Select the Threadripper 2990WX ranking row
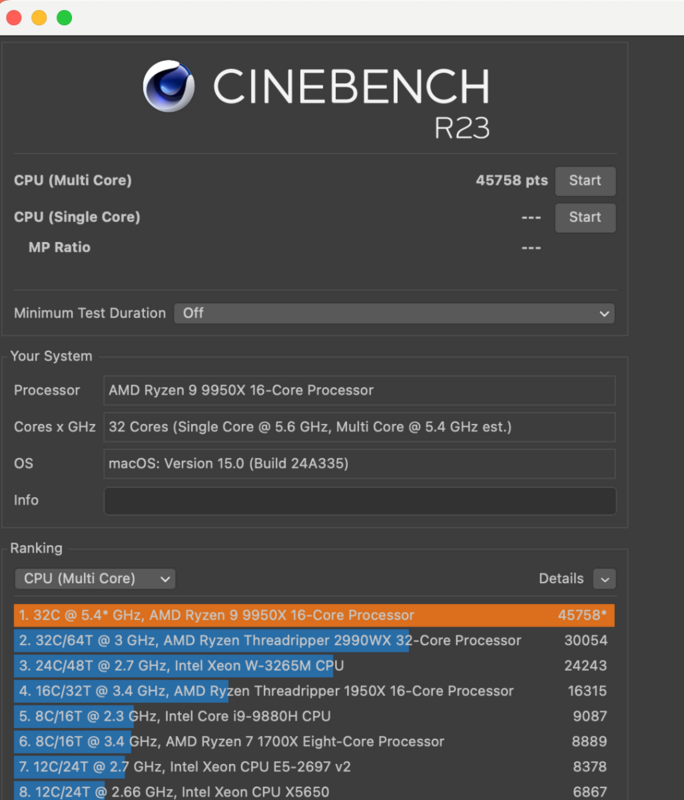Screen dimensions: 684x800 [314, 640]
